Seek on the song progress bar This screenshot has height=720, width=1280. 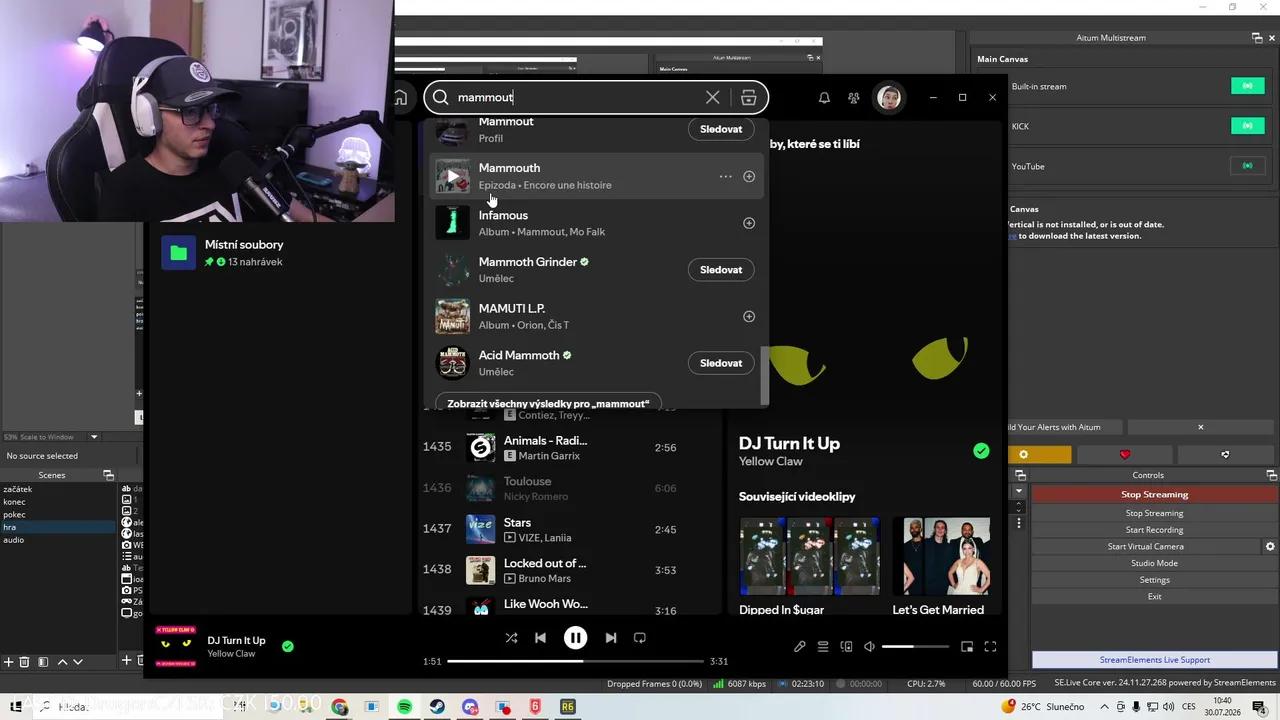click(x=575, y=661)
